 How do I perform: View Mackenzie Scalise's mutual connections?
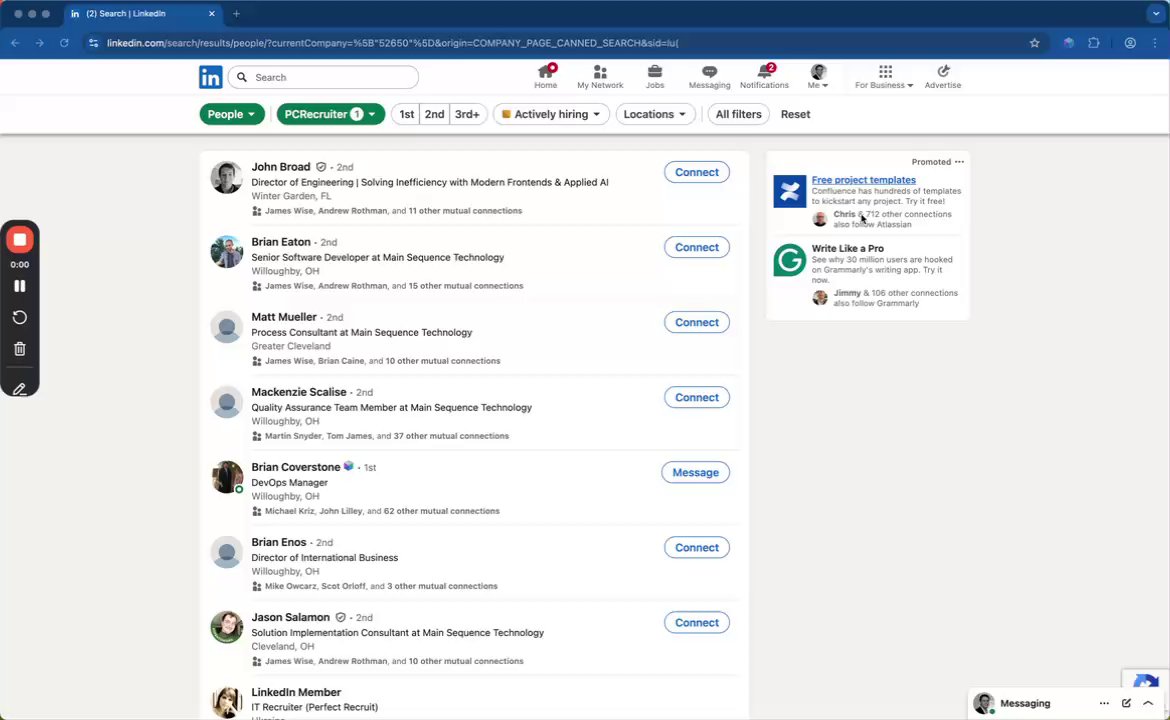click(x=387, y=436)
